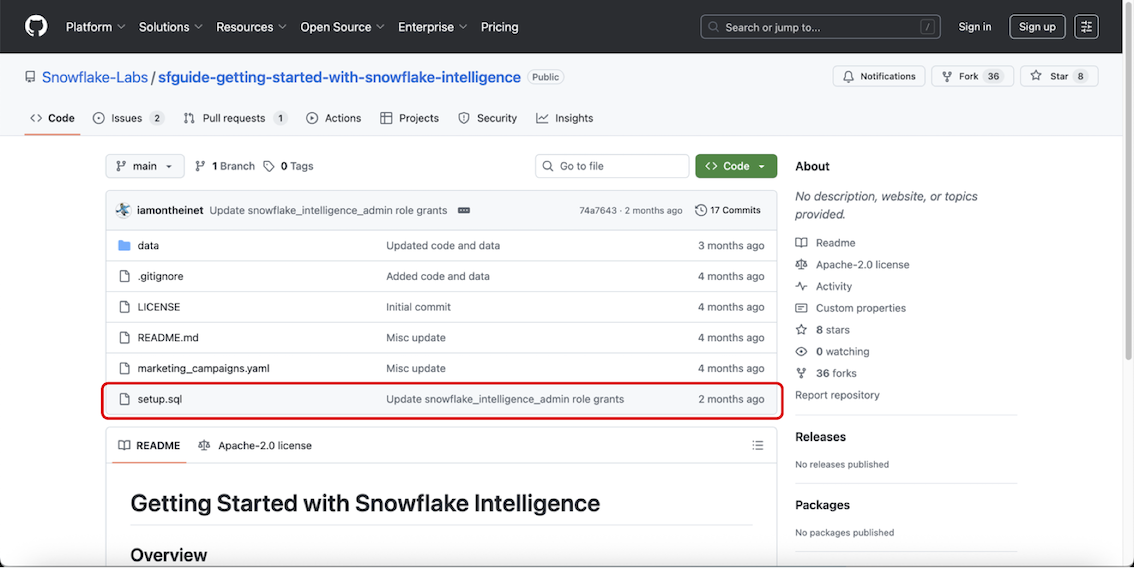
Task: Fork the repository
Action: point(972,76)
